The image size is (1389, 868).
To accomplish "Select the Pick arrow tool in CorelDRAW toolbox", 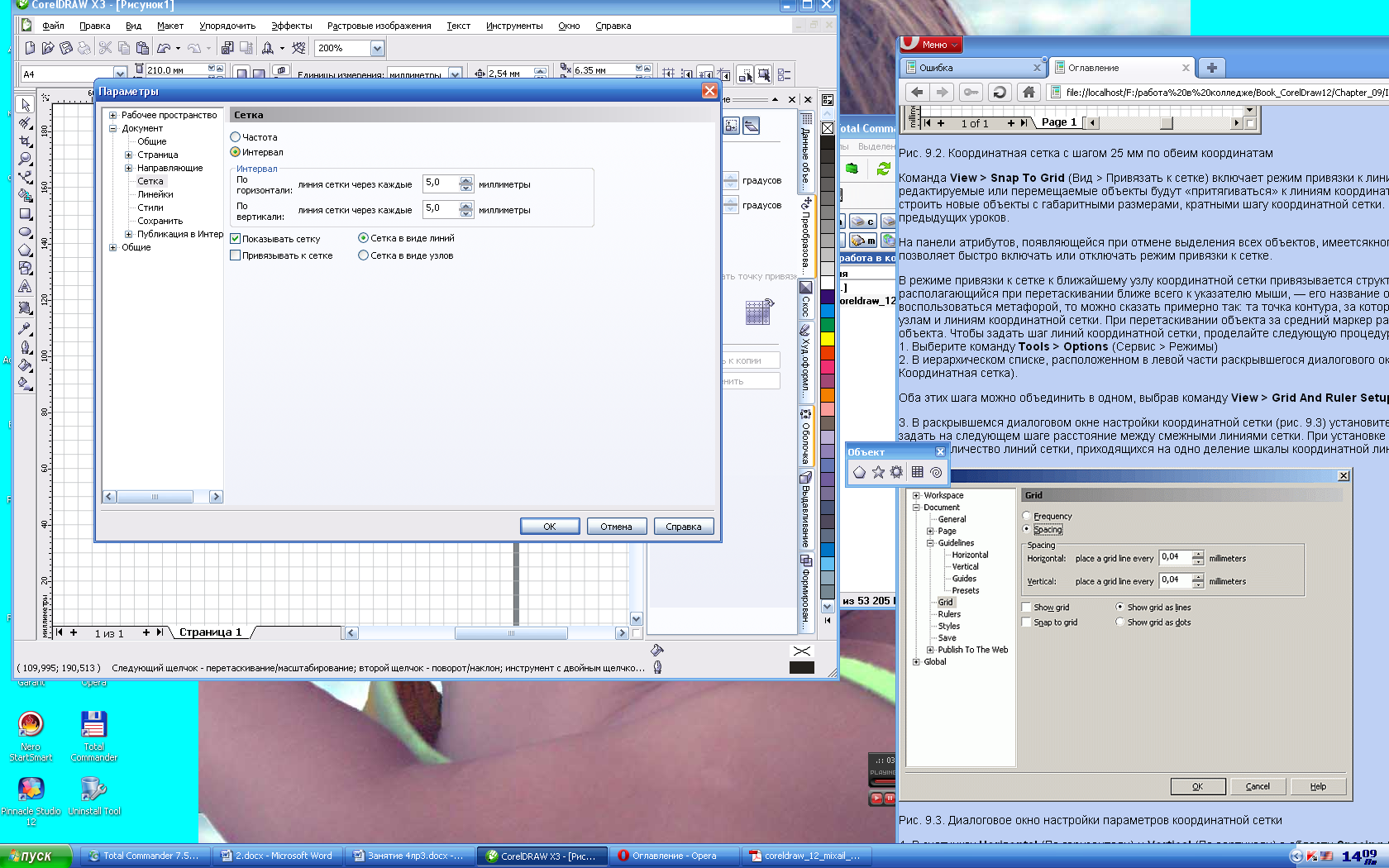I will [25, 104].
